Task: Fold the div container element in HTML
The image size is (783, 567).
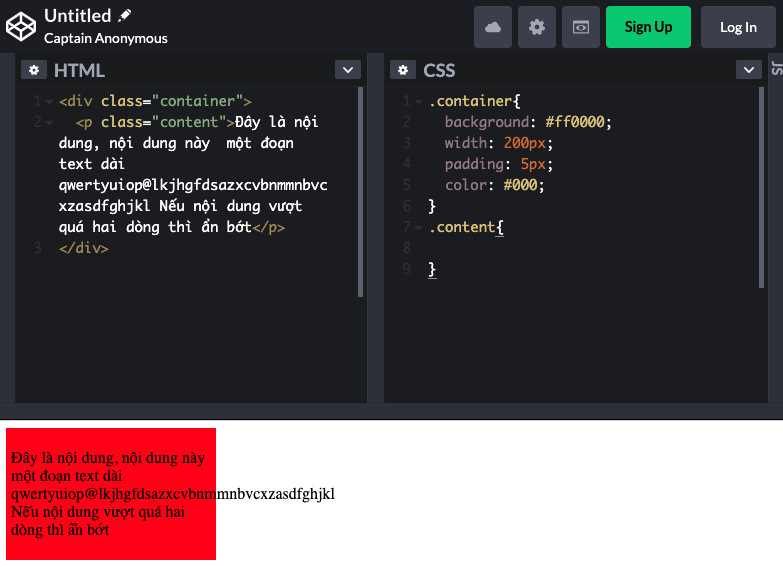Action: click(49, 102)
